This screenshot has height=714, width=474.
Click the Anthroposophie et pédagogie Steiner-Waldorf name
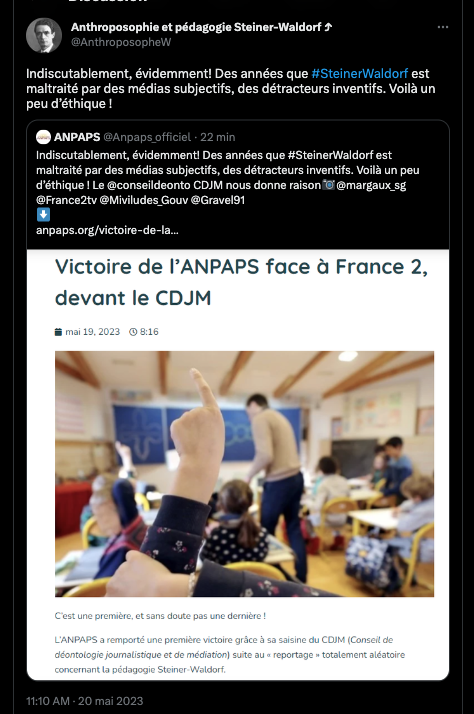coord(201,27)
